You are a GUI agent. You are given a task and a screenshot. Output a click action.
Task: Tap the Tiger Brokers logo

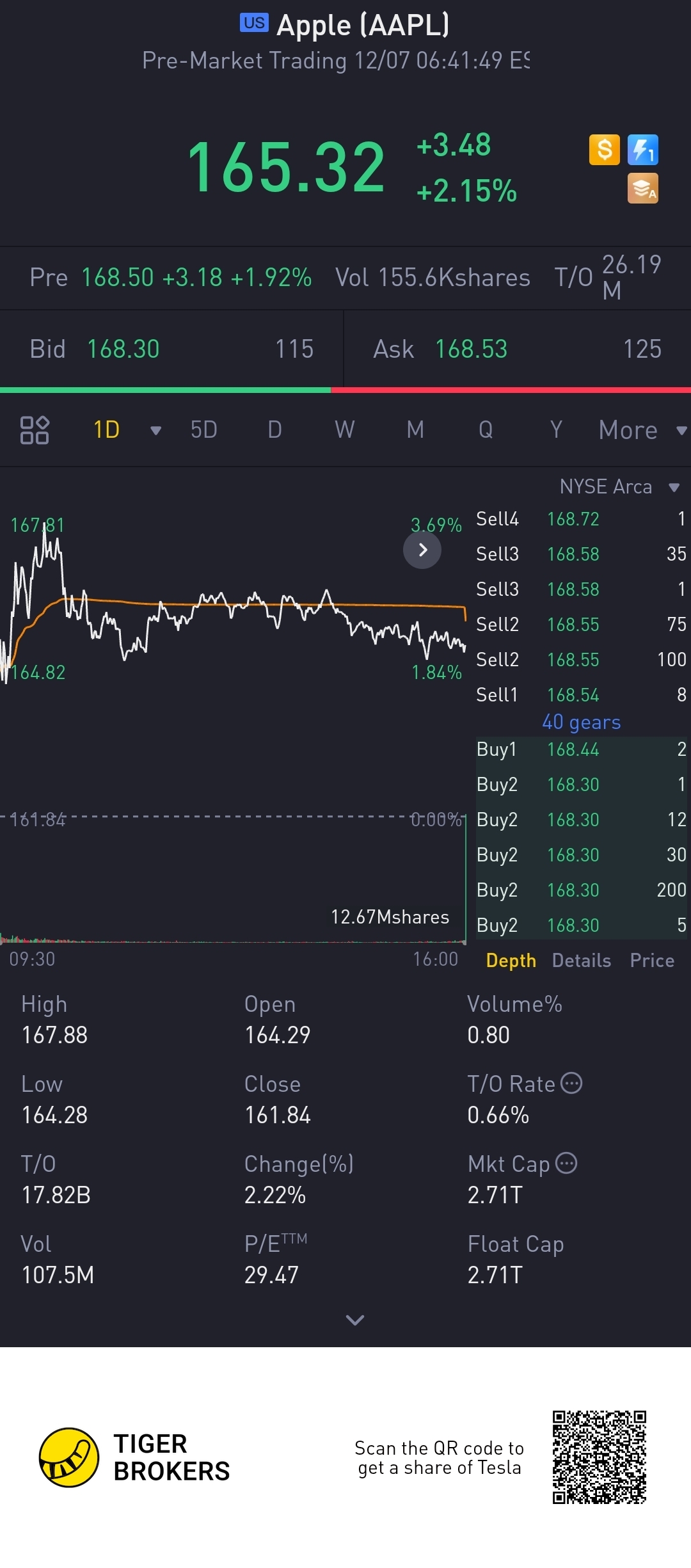pyautogui.click(x=134, y=1457)
